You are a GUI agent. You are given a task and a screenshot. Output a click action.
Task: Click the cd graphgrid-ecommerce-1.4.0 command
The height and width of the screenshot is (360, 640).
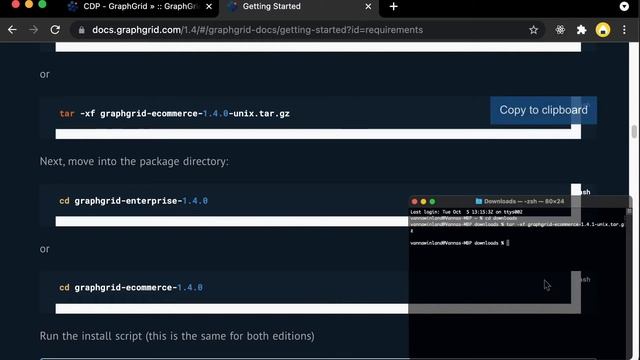point(131,287)
